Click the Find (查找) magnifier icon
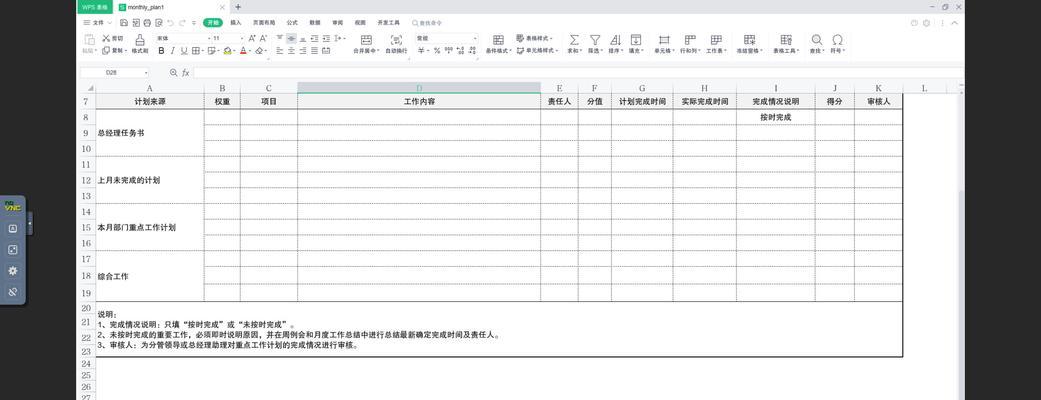The height and width of the screenshot is (400, 1041). (817, 40)
